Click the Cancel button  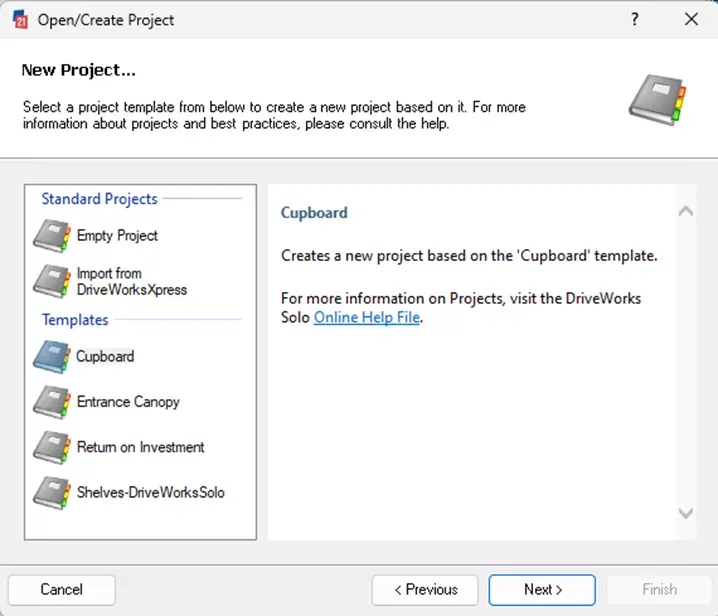click(62, 590)
